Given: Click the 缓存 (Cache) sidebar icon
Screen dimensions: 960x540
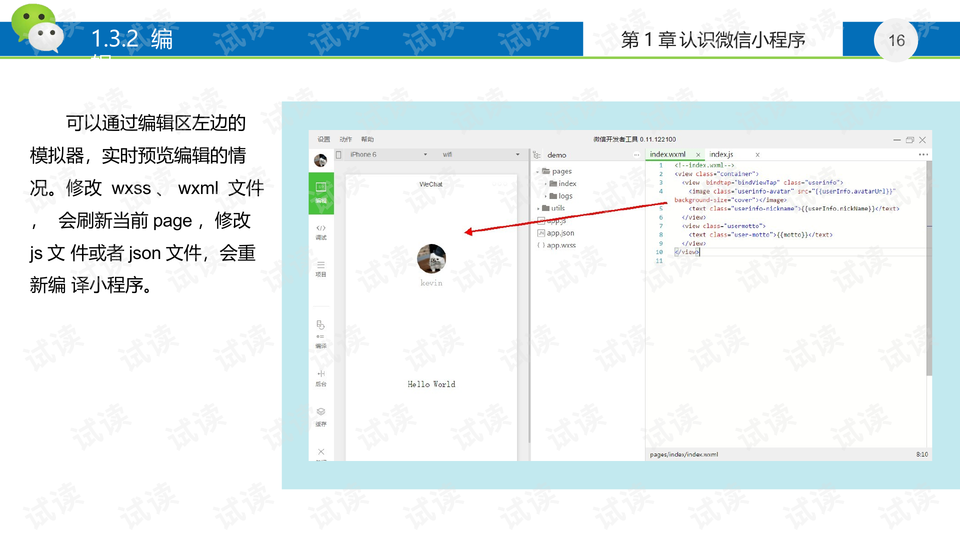Looking at the screenshot, I should [321, 416].
